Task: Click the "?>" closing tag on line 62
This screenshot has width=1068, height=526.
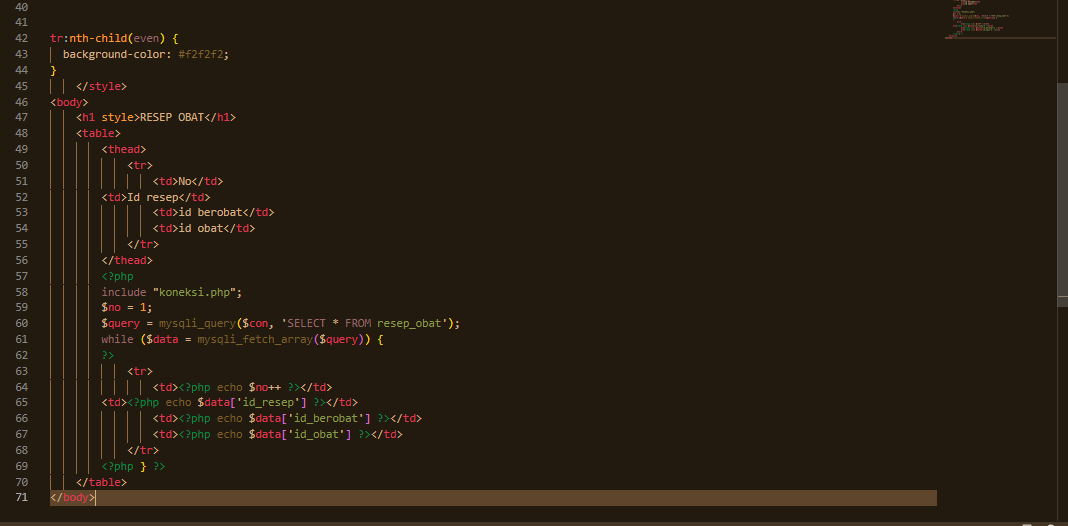Action: pyautogui.click(x=108, y=355)
